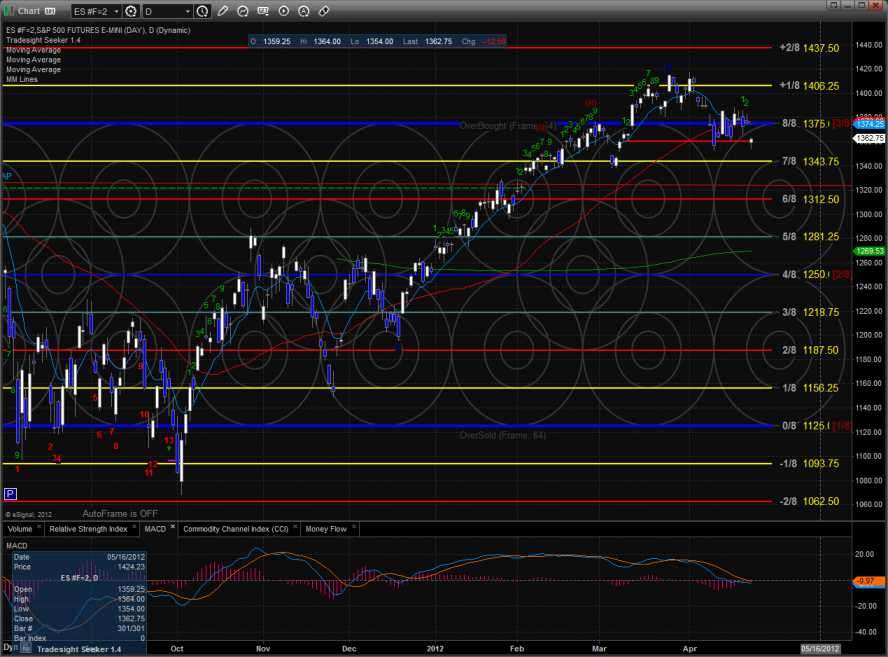The height and width of the screenshot is (657, 888).
Task: Close the MACD study tab
Action: click(x=174, y=528)
